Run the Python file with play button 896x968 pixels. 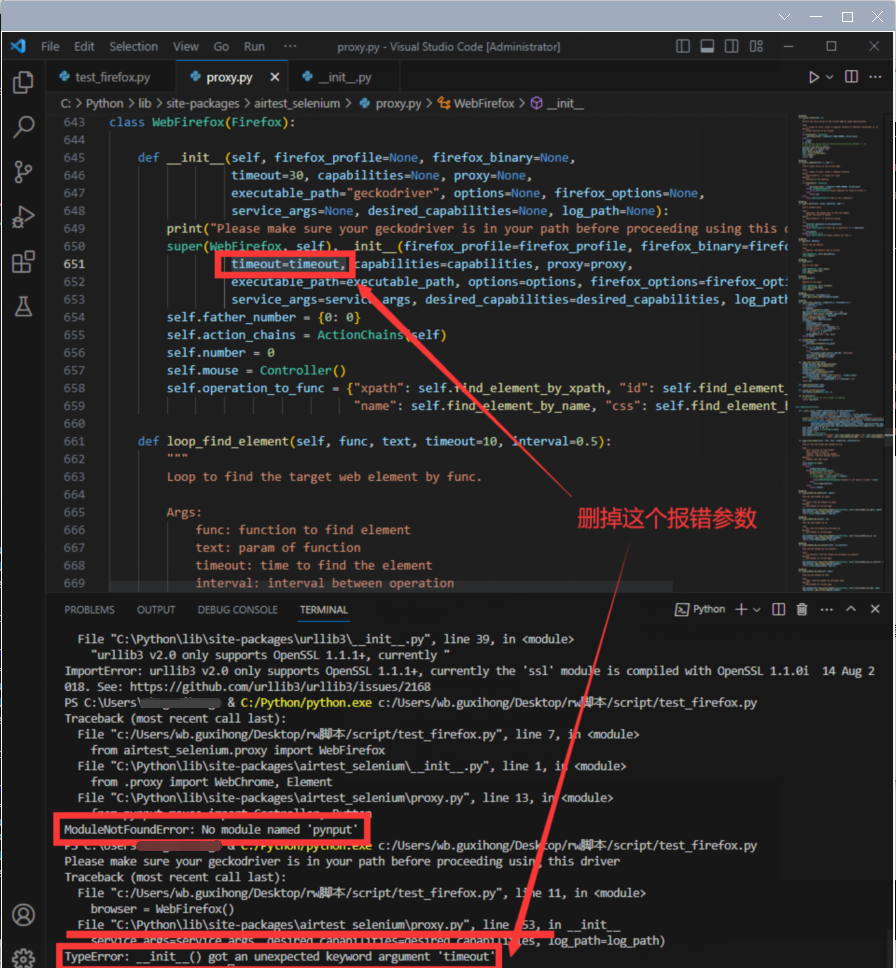point(814,77)
